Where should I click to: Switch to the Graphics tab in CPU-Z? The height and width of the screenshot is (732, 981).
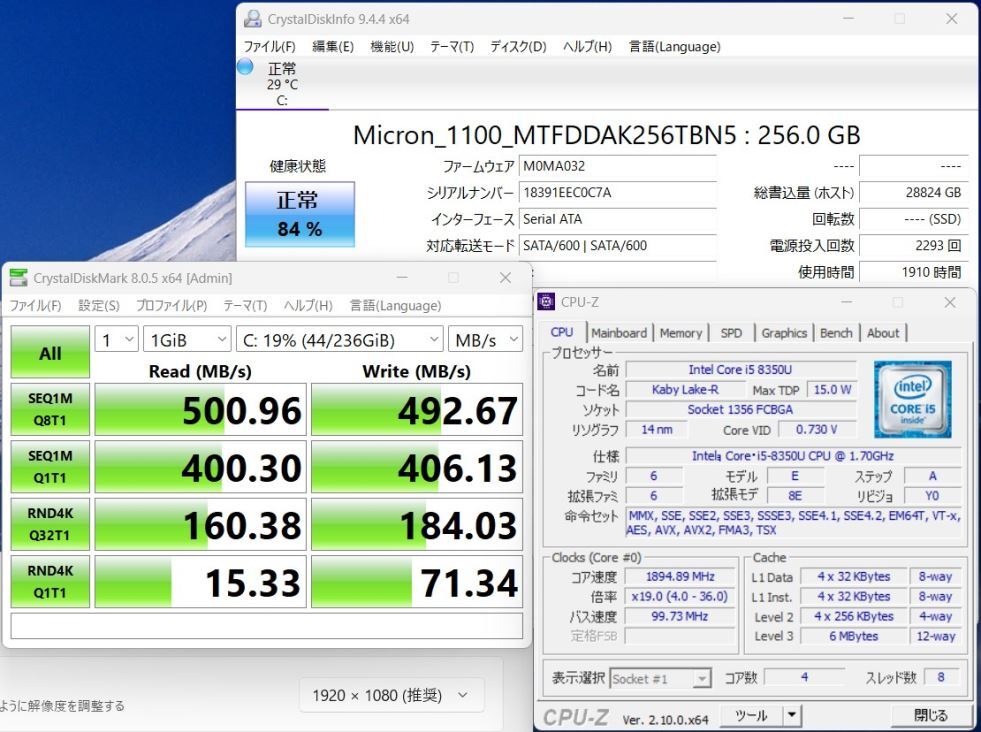point(784,333)
